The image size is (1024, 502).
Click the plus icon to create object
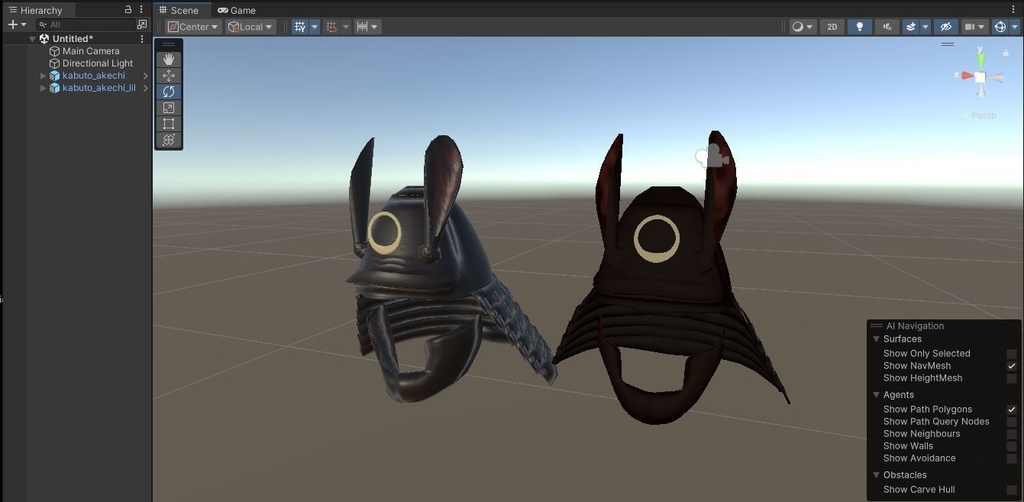pyautogui.click(x=12, y=25)
